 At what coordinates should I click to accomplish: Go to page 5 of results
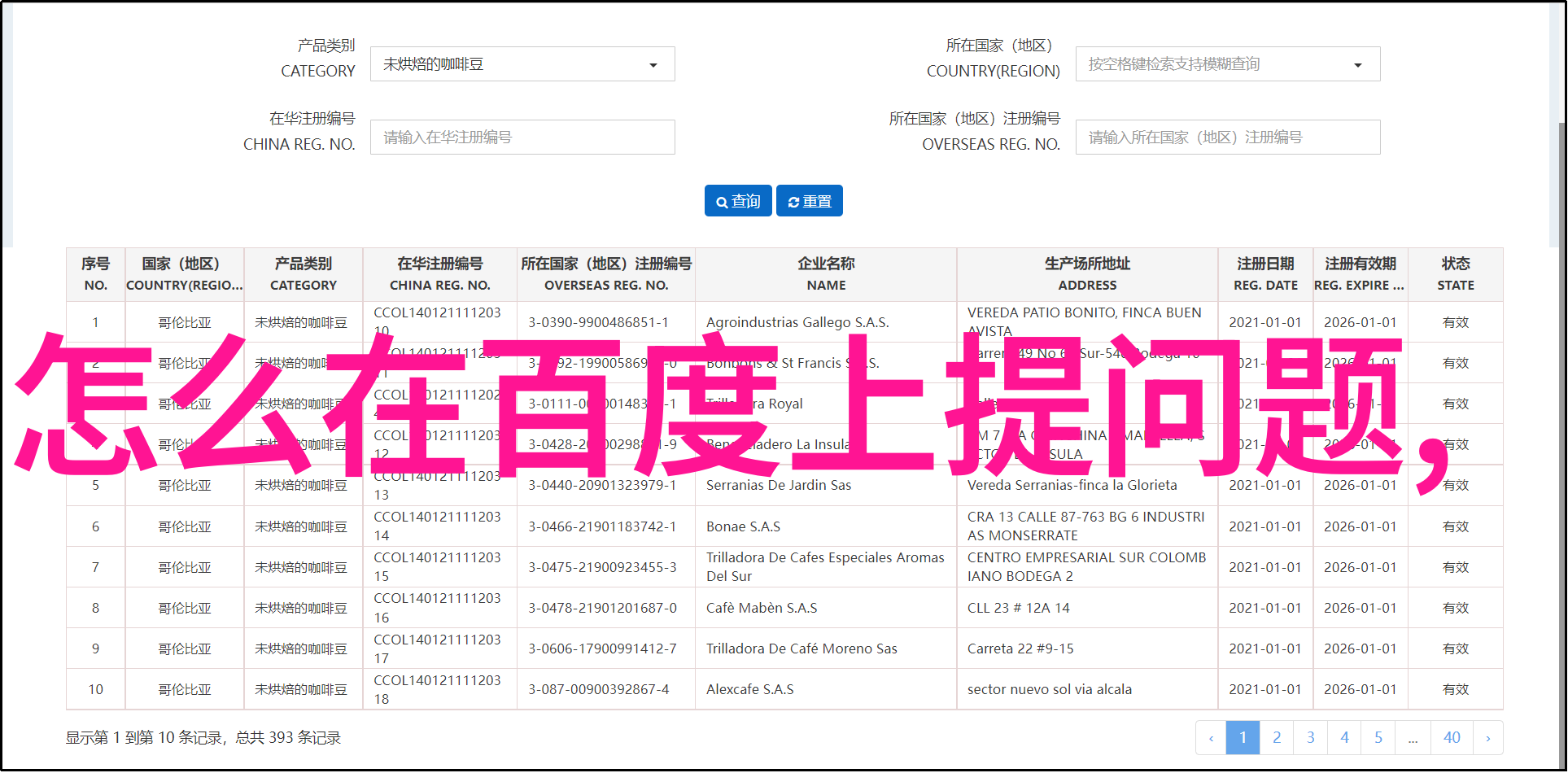point(1378,738)
